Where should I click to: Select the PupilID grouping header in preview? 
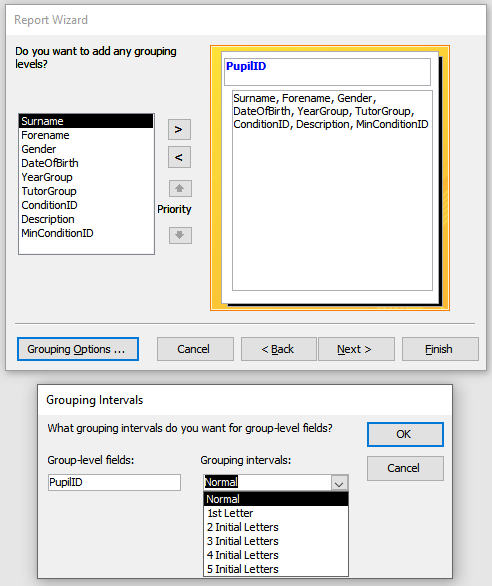(327, 72)
